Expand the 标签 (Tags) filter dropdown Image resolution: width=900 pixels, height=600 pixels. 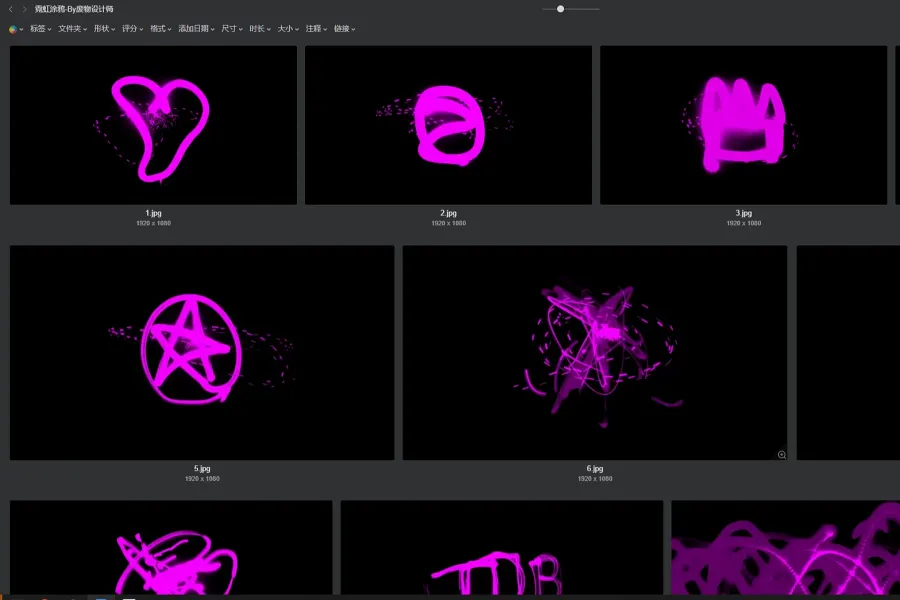(40, 29)
